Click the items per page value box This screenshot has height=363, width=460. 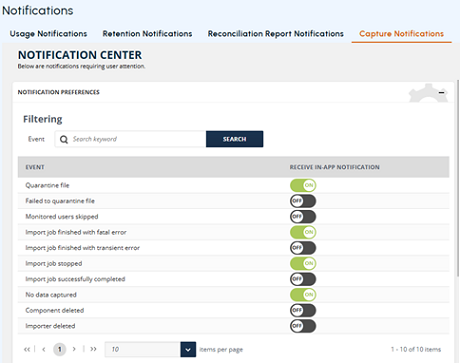pyautogui.click(x=143, y=349)
